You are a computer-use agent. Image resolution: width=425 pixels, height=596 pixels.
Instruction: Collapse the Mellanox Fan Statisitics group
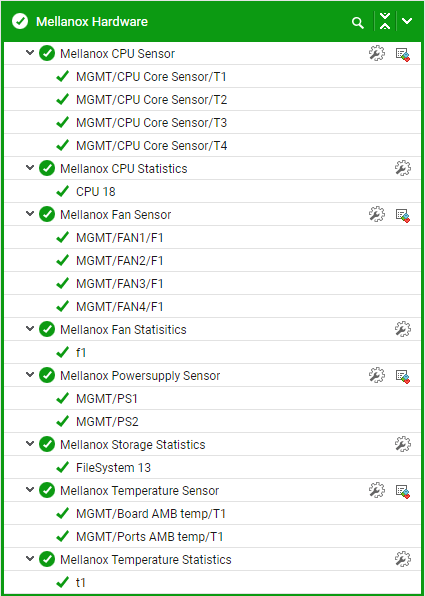[30, 328]
